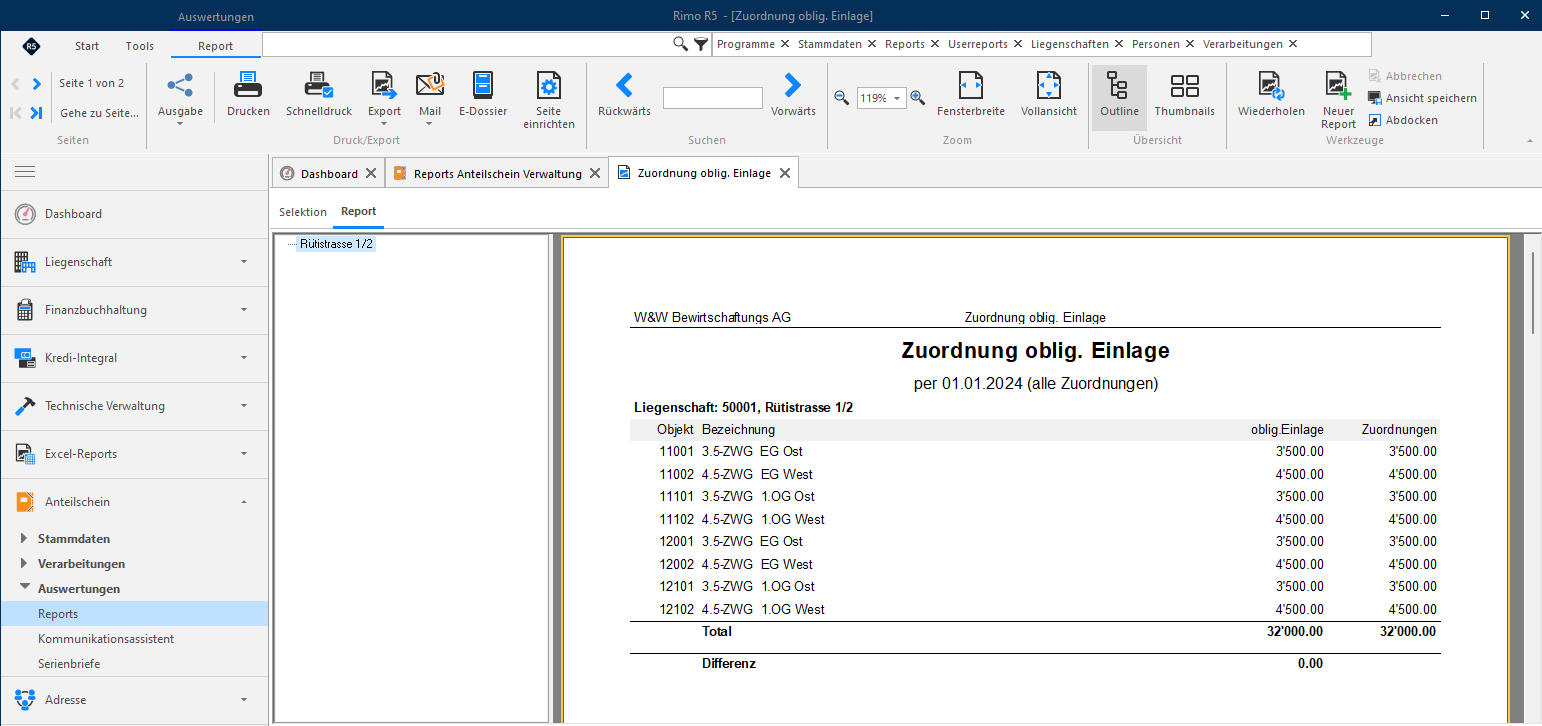Switch to the Selektion tab

coord(303,212)
